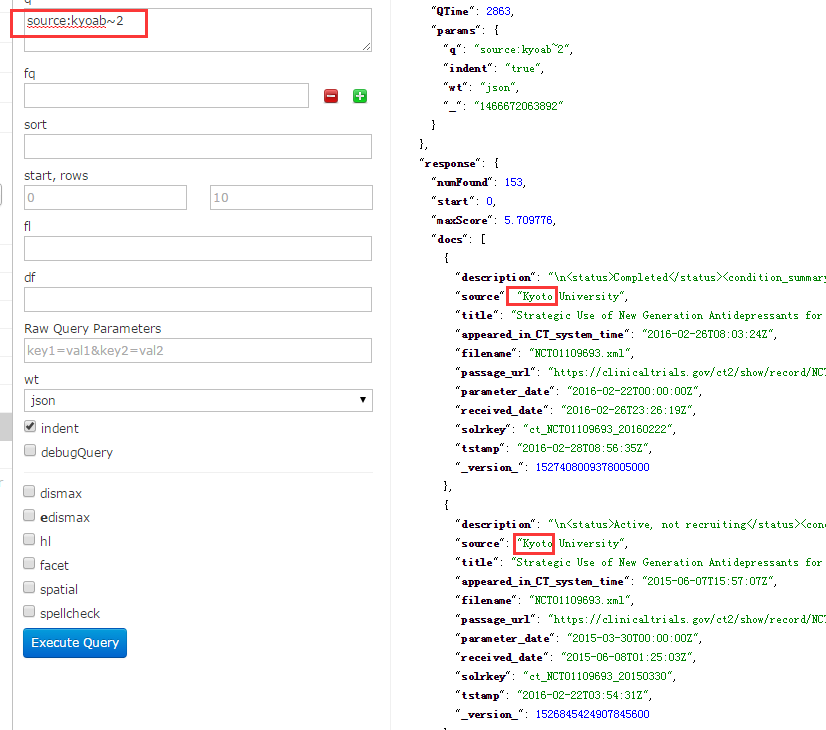Image resolution: width=826 pixels, height=730 pixels.
Task: Click the Raw Query Parameters field
Action: coord(198,351)
